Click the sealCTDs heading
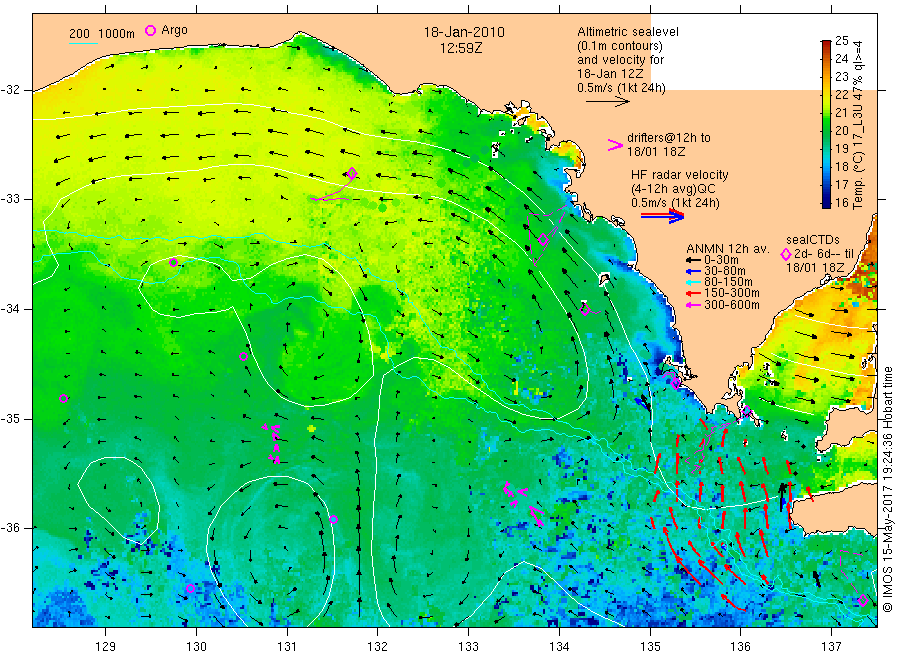 click(x=813, y=240)
